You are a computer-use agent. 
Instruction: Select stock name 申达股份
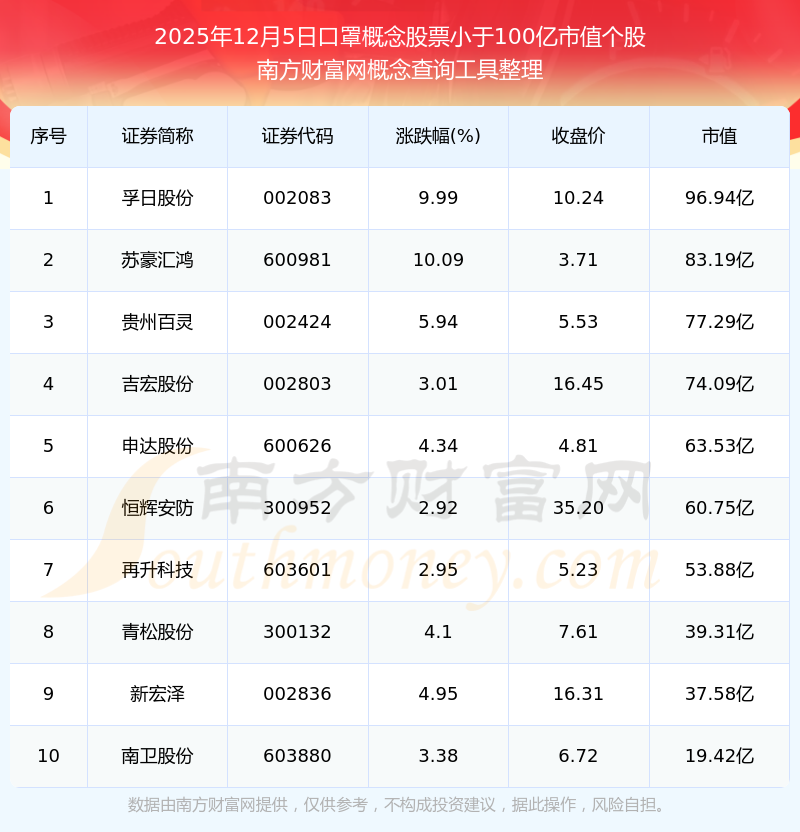158,446
